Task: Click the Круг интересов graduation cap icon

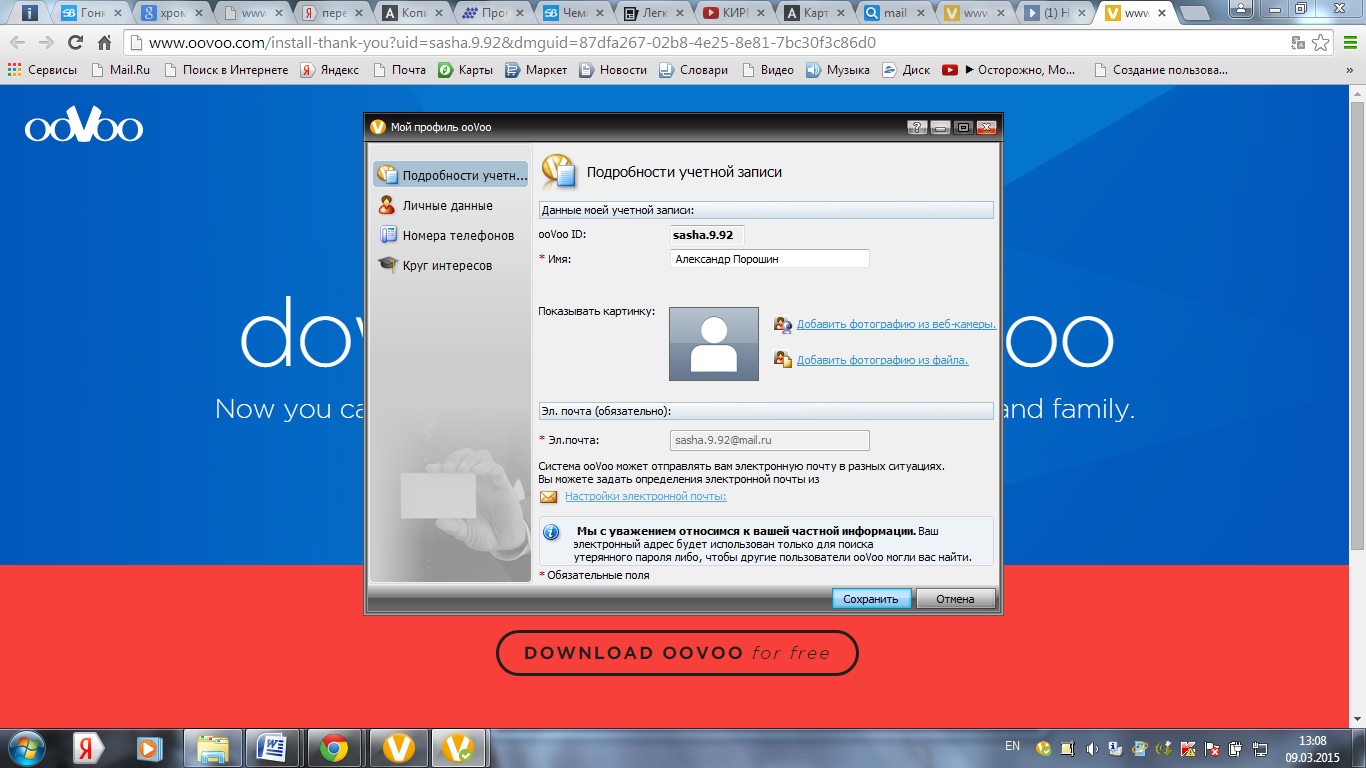Action: tap(387, 265)
